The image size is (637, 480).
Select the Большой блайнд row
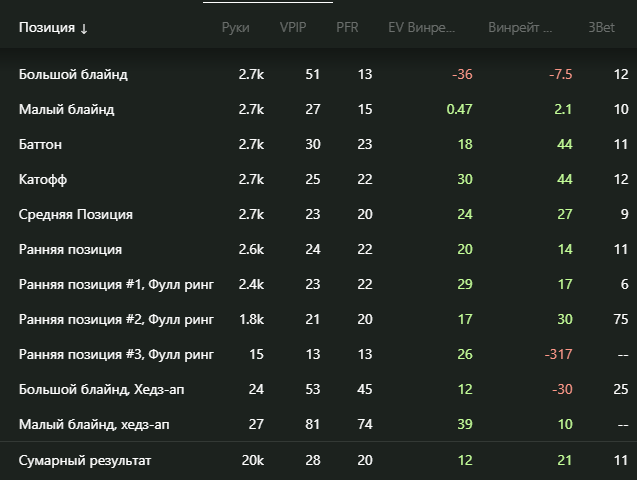(x=73, y=74)
